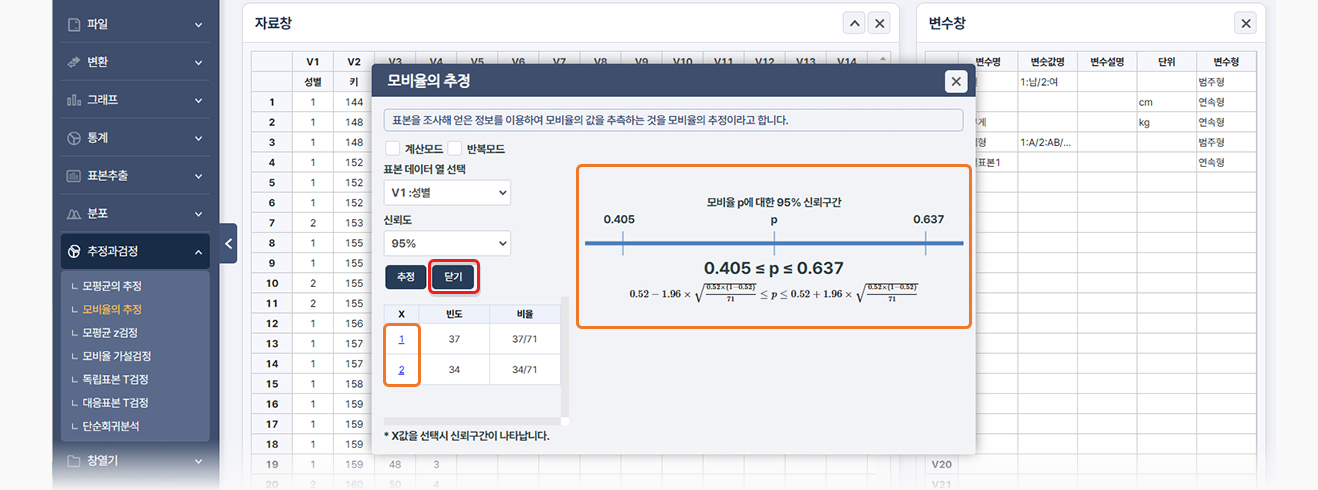Click the 창열기 folder icon
The width and height of the screenshot is (1318, 490).
pyautogui.click(x=73, y=461)
